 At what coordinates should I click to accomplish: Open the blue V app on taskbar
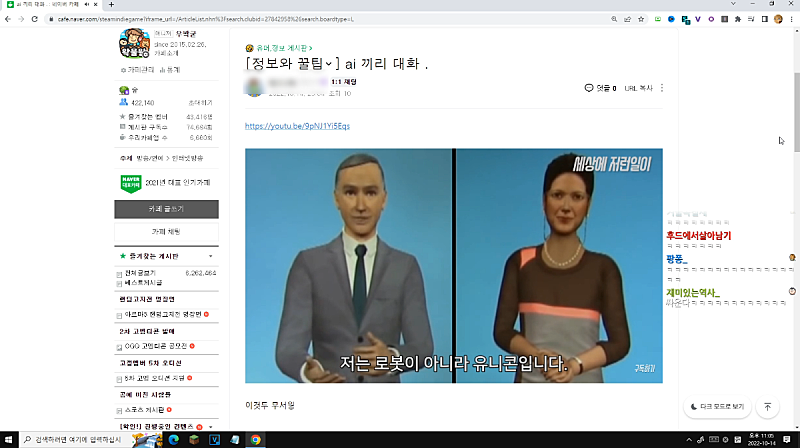coord(214,439)
